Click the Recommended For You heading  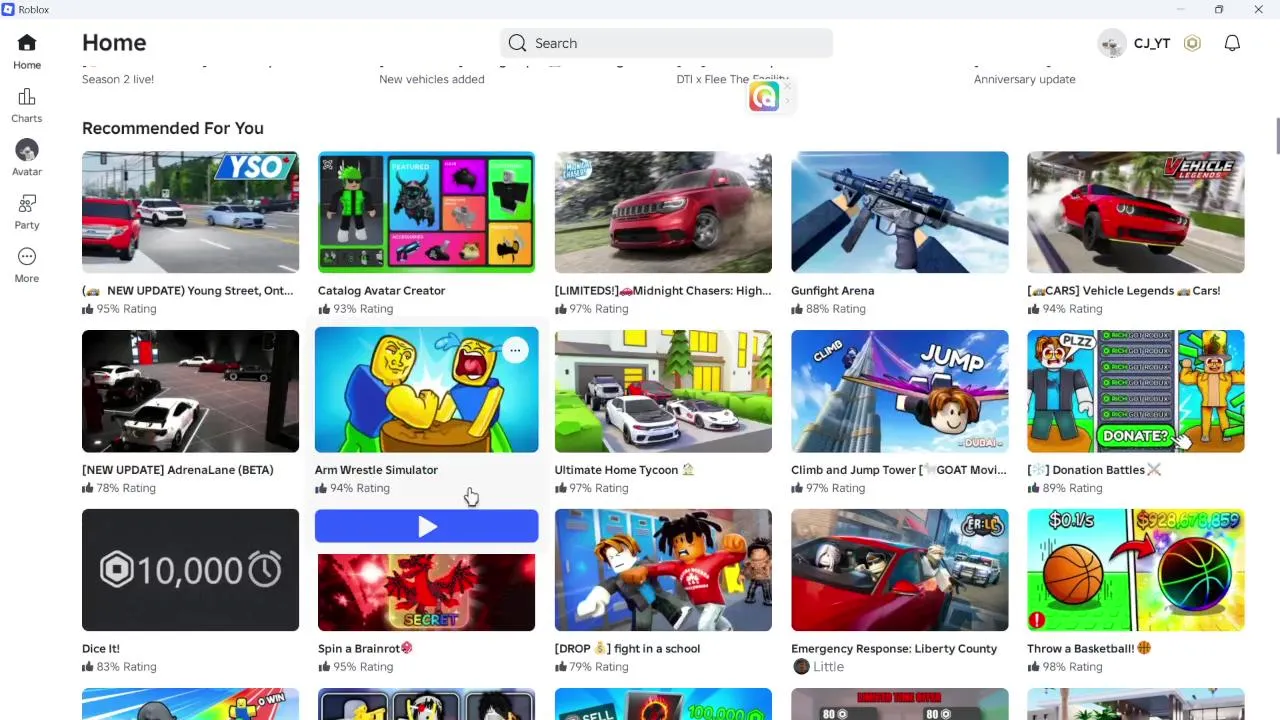point(173,128)
